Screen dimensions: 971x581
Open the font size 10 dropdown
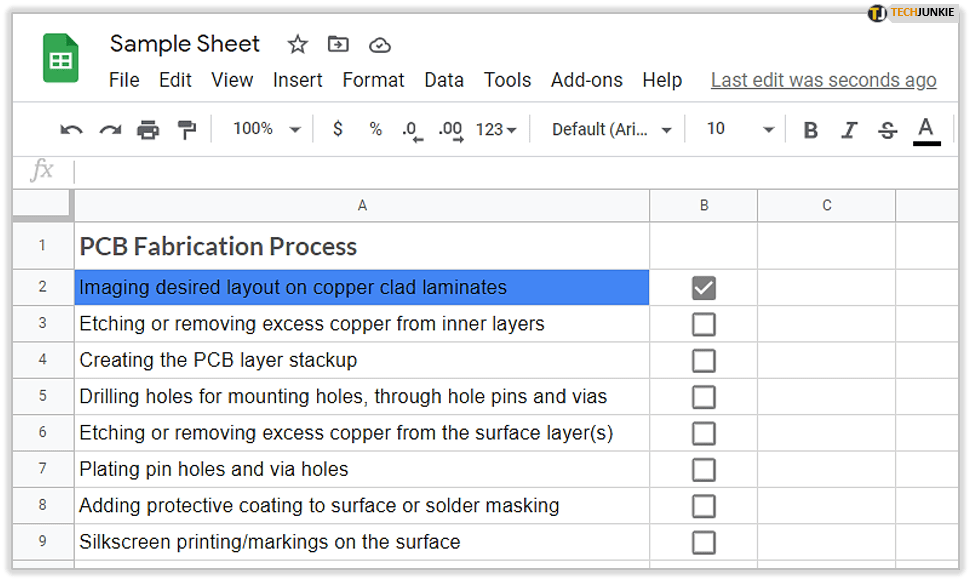[x=740, y=129]
